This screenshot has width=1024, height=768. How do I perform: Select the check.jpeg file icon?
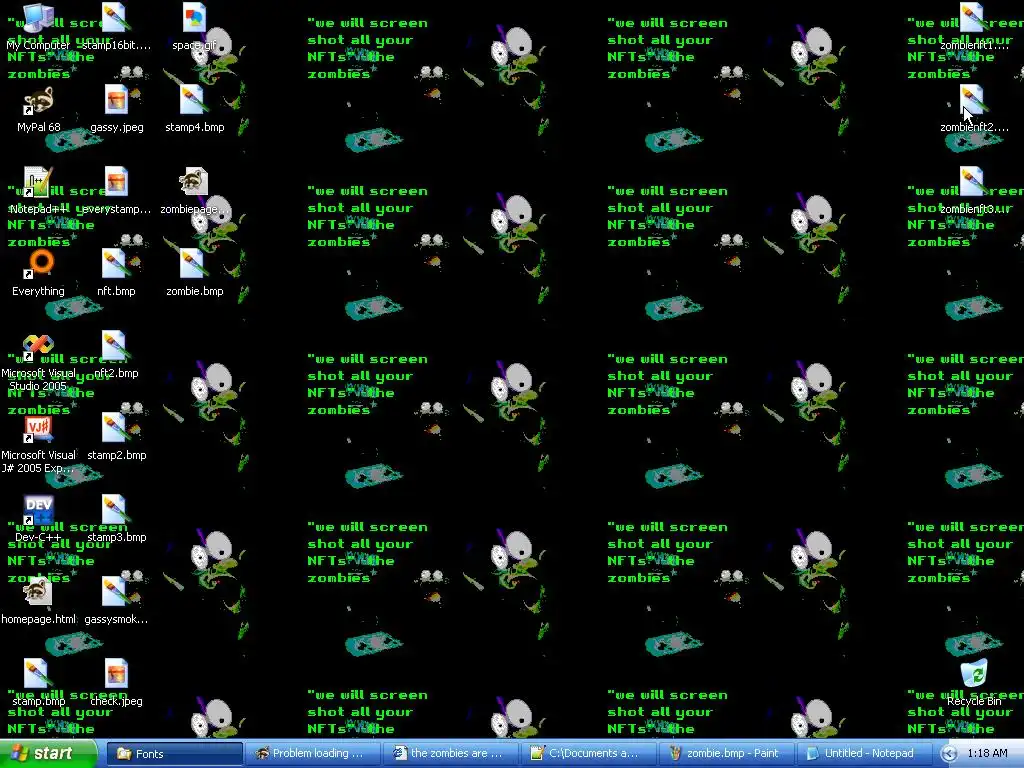(116, 675)
